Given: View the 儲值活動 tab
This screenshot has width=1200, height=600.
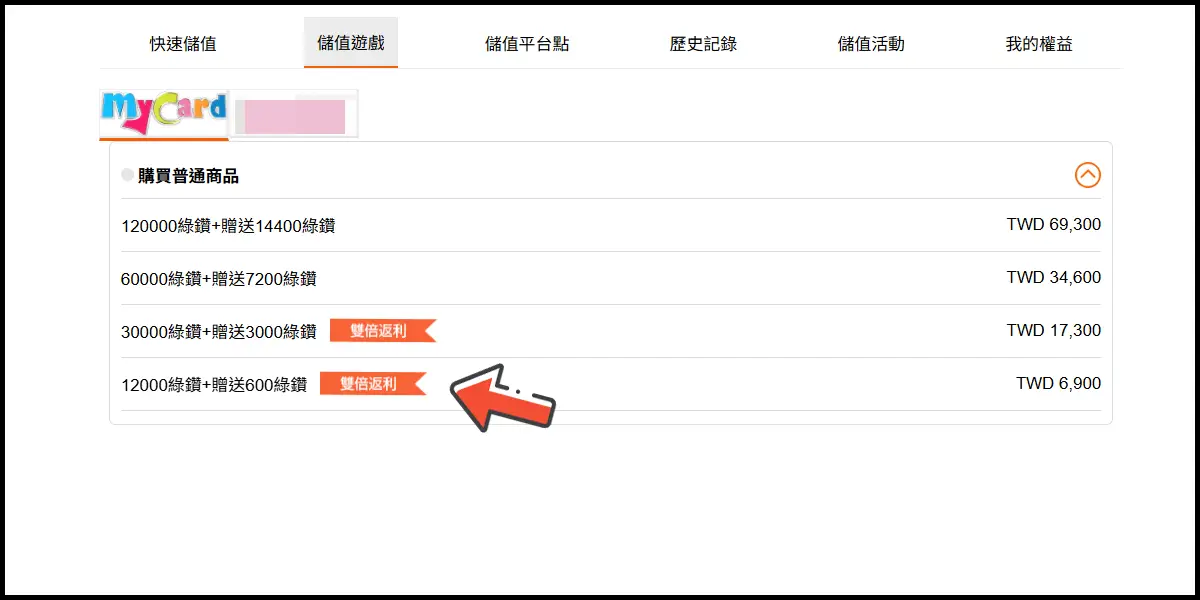Looking at the screenshot, I should point(871,43).
